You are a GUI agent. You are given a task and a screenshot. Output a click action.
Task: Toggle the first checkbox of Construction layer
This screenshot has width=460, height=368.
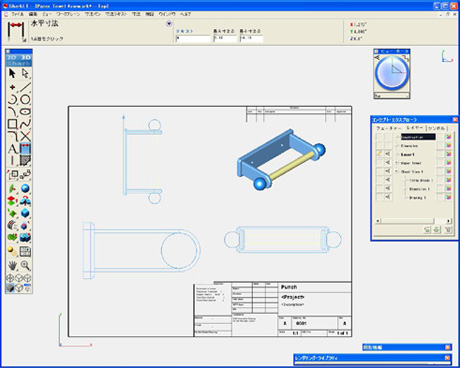[x=379, y=137]
